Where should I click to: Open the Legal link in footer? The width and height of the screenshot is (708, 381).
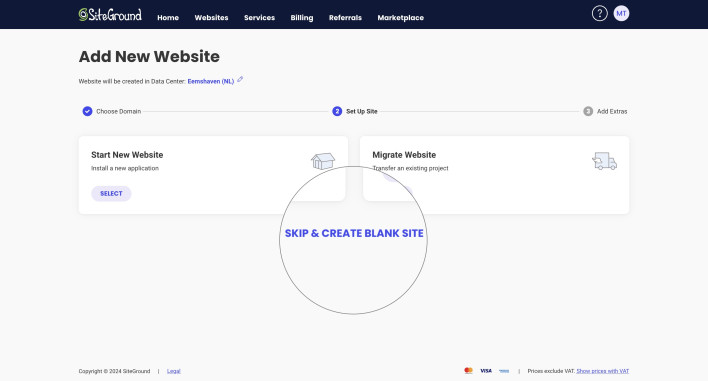click(x=173, y=371)
